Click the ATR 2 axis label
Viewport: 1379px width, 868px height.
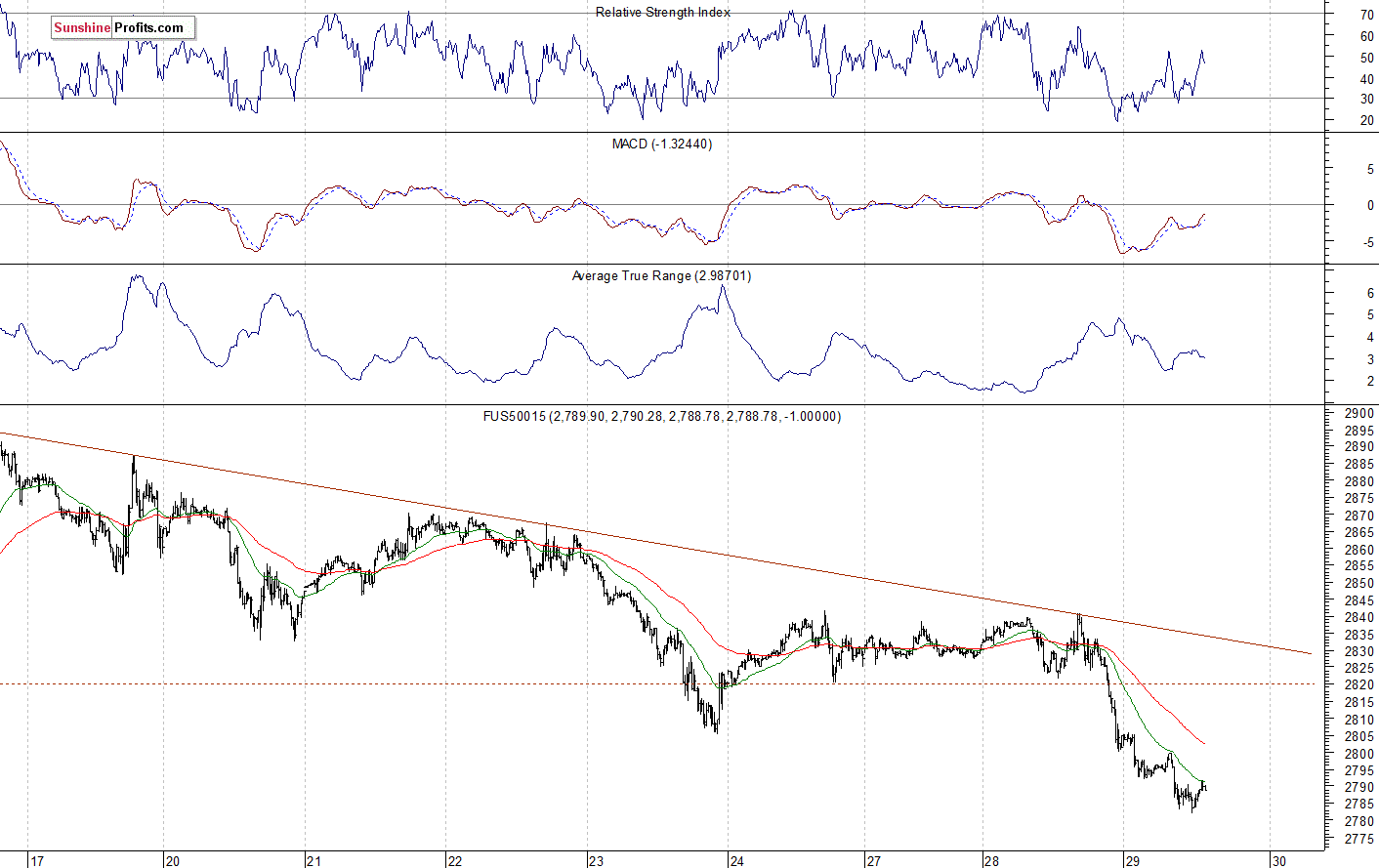pos(1370,382)
